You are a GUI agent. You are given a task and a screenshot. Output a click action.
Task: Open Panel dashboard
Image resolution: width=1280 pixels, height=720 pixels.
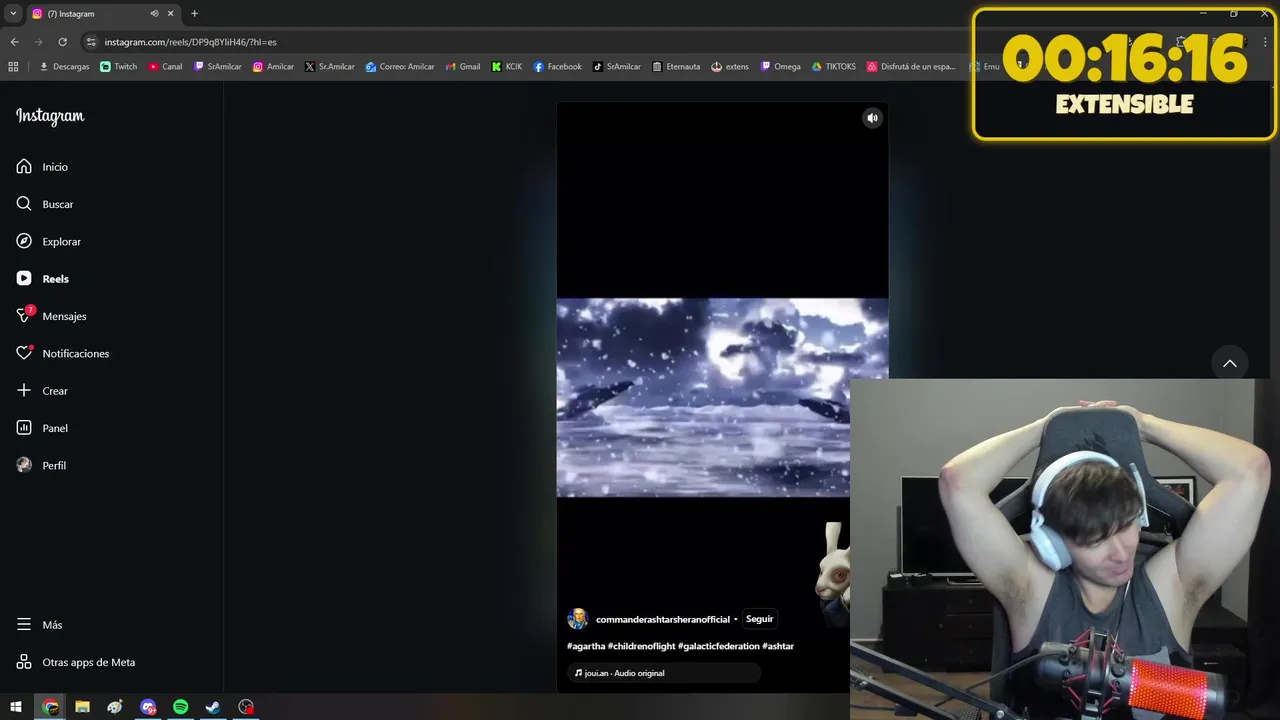[42, 428]
